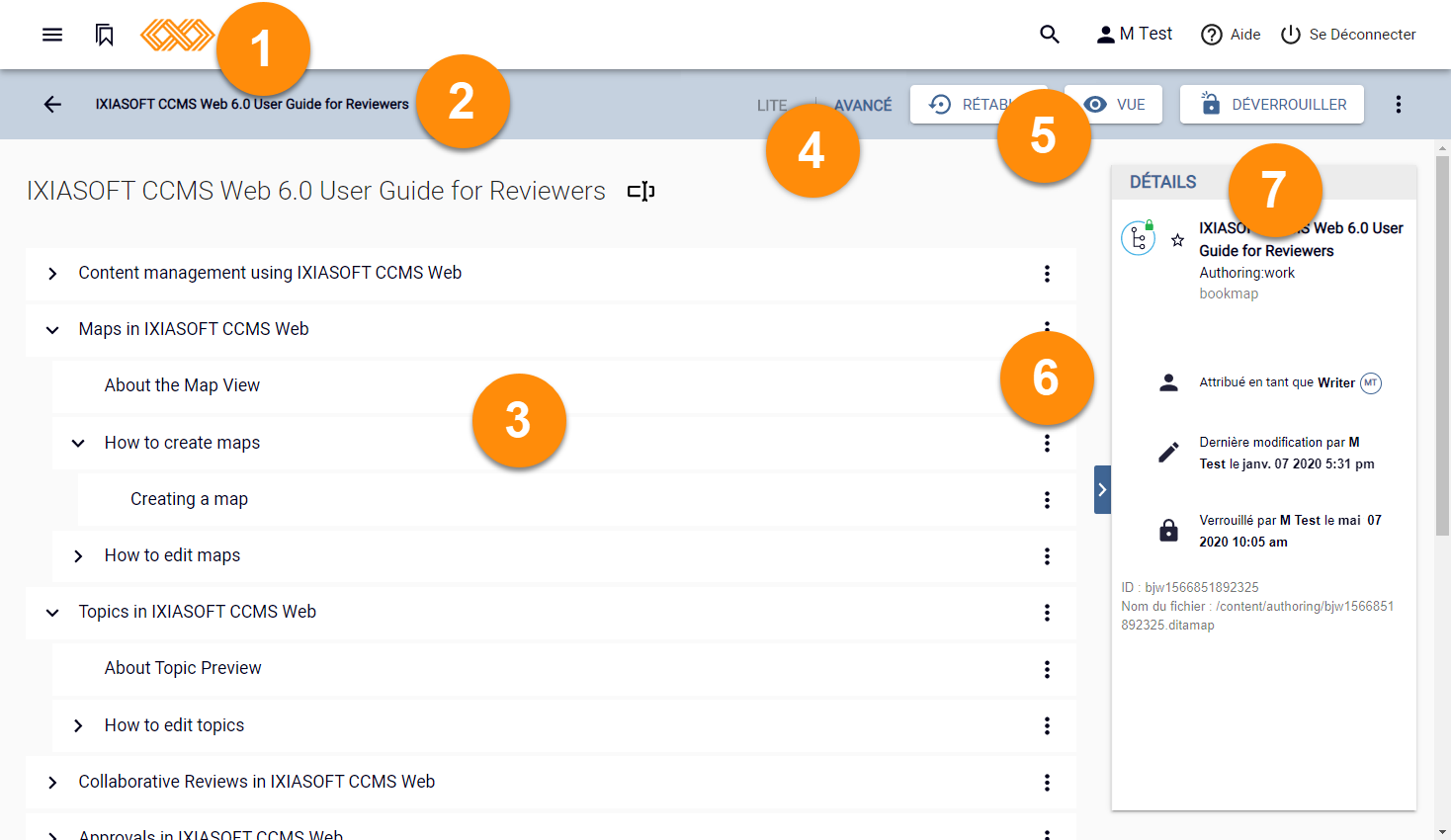Expand Collaborative Reviews in IXIASOFT CCMS Web
Screen dimensions: 1451x840
coord(52,783)
